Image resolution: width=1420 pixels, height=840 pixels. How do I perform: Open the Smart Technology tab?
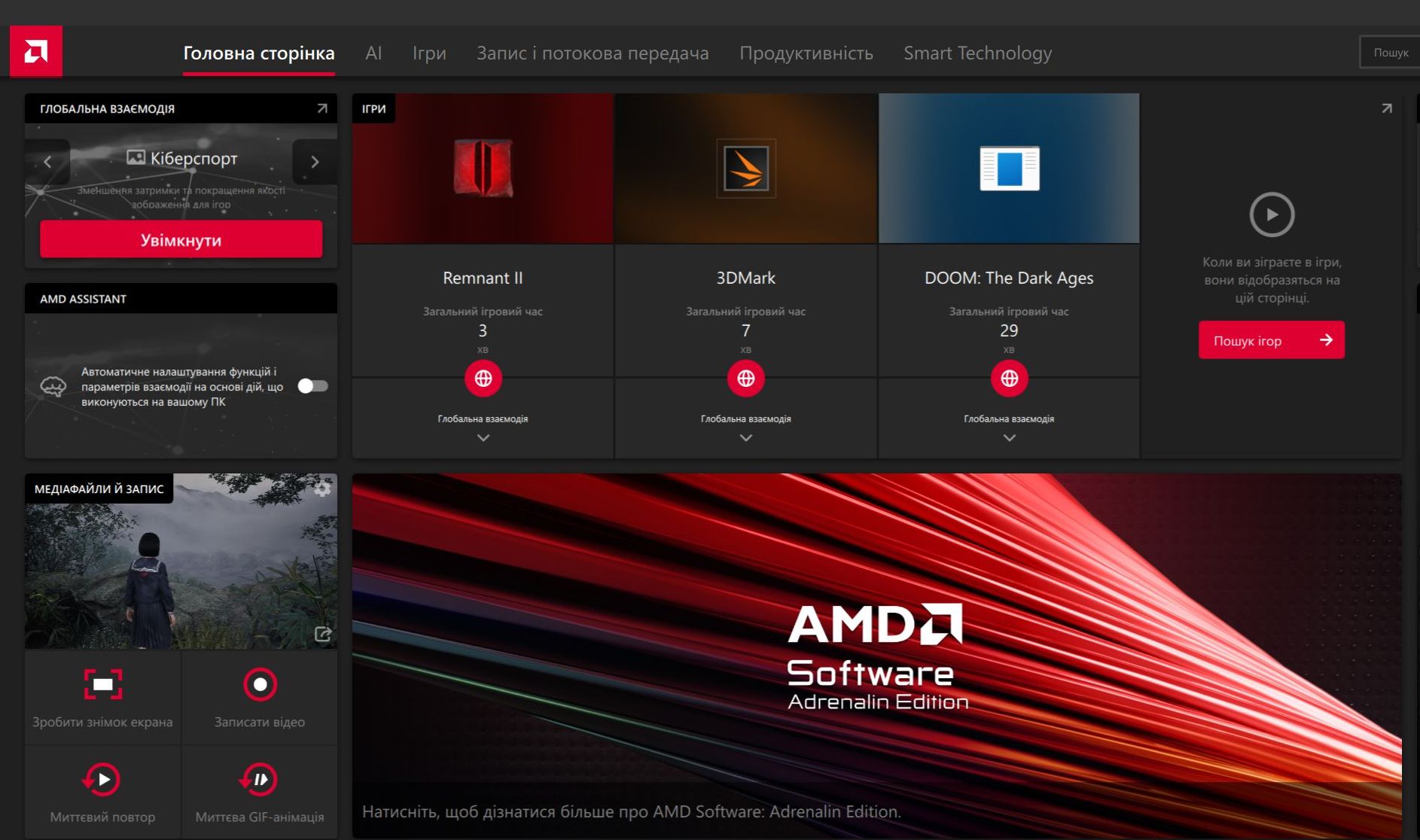pyautogui.click(x=977, y=53)
